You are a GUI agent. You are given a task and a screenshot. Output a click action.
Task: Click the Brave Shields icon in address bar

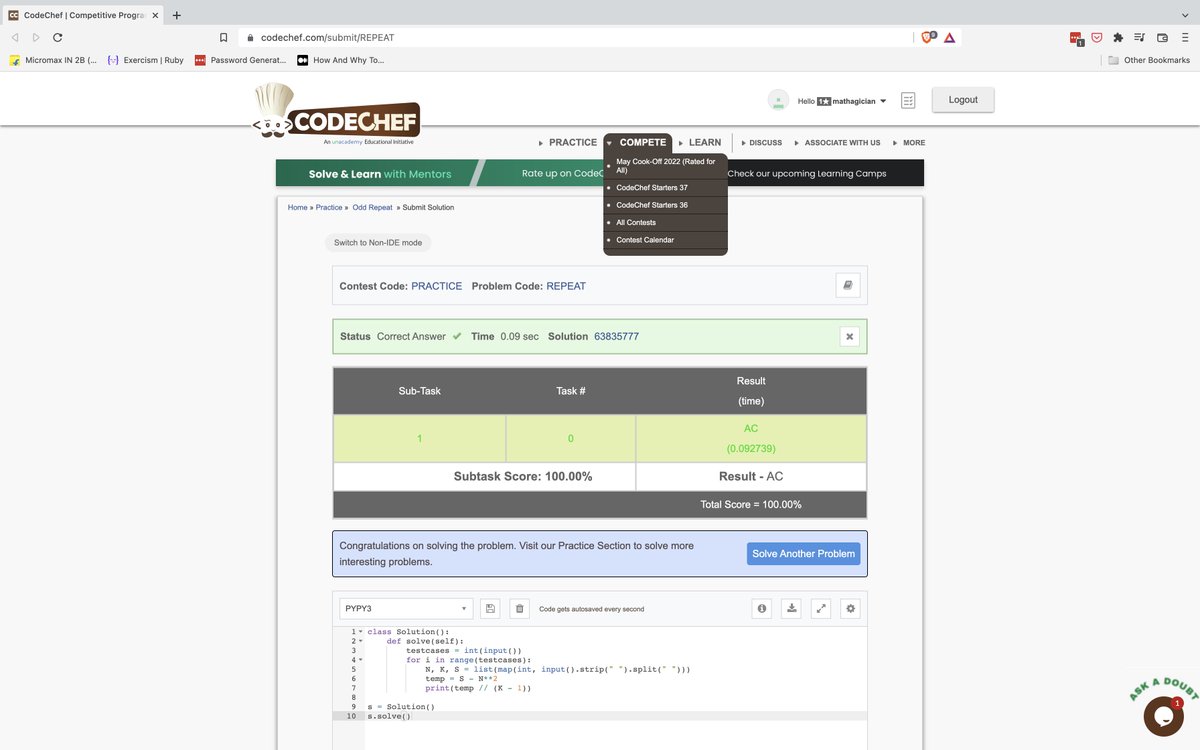click(x=928, y=37)
